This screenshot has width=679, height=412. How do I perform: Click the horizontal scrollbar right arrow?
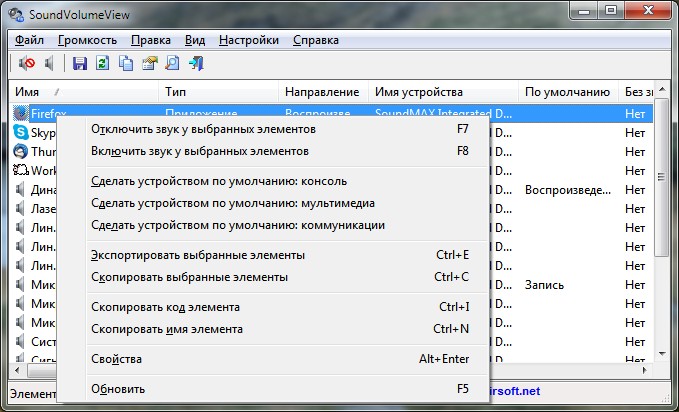tap(645, 370)
